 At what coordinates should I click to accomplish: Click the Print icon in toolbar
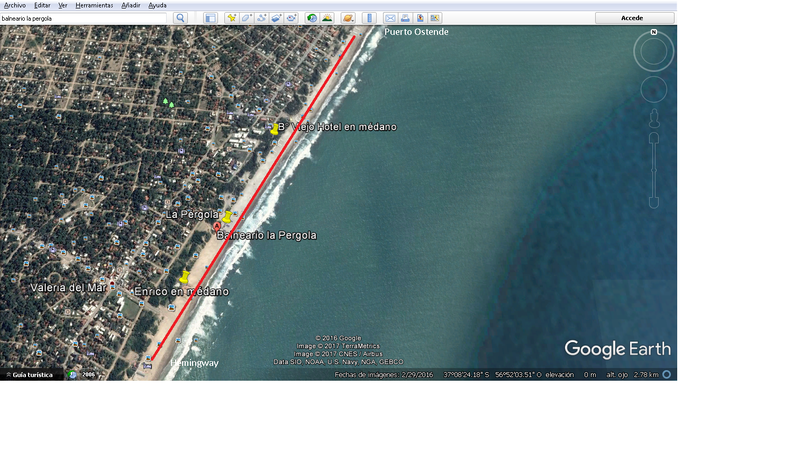(405, 18)
